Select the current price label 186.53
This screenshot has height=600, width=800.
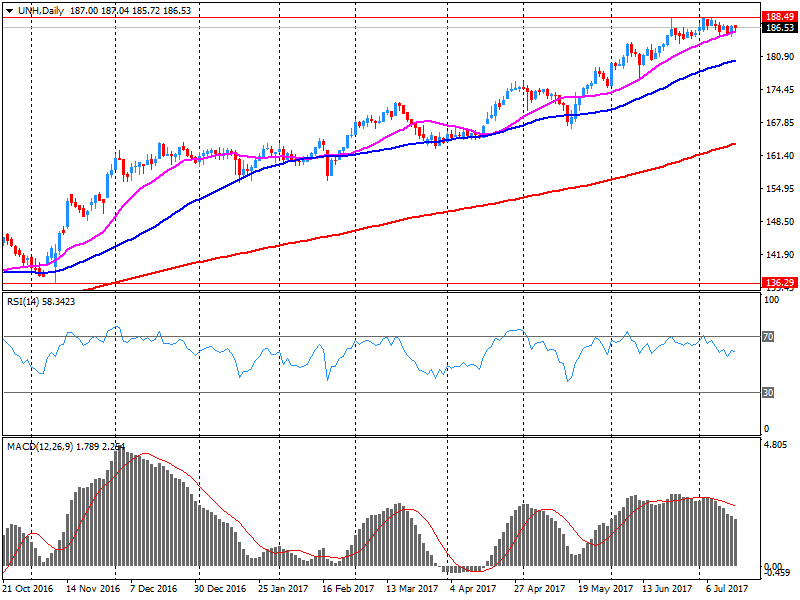click(x=780, y=28)
